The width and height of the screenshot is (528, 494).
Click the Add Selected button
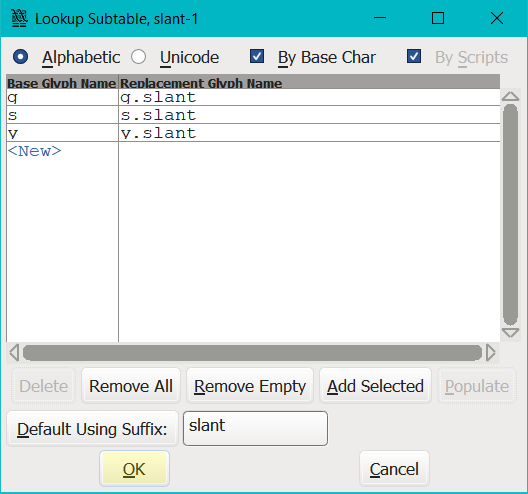375,386
